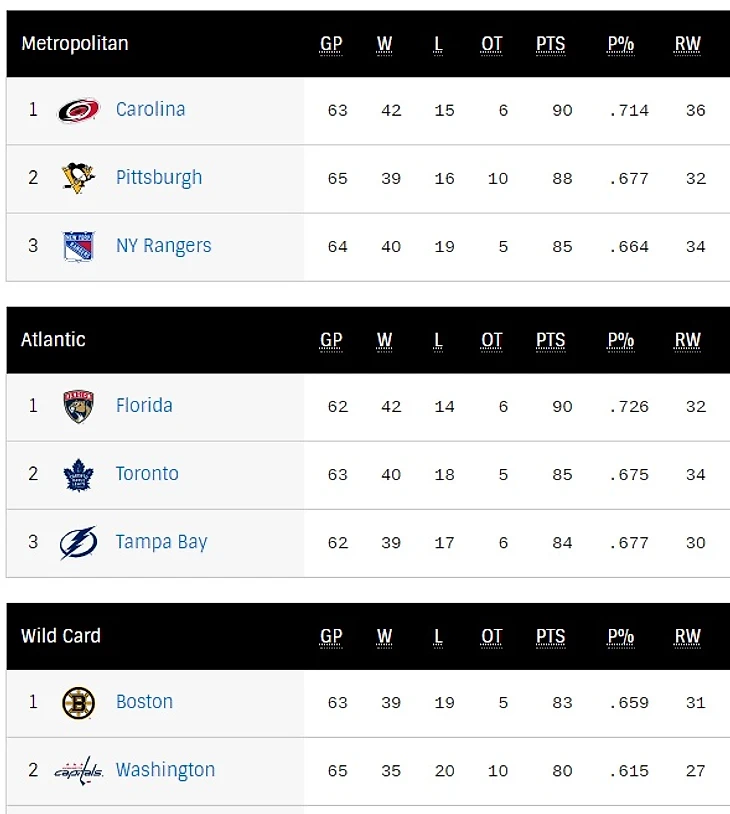Click the Pittsburgh Penguins logo

pyautogui.click(x=78, y=178)
